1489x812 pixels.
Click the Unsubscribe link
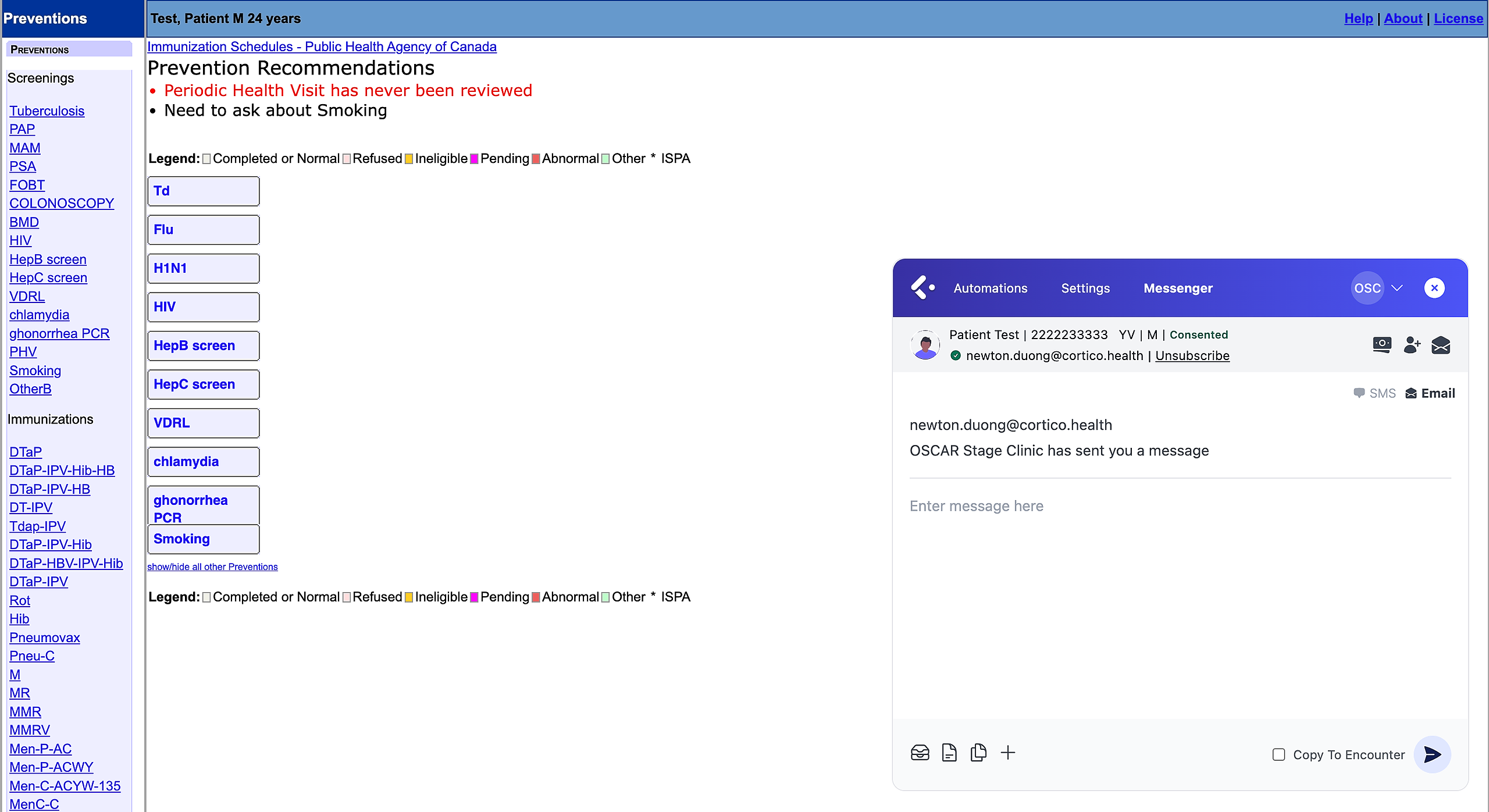1192,355
